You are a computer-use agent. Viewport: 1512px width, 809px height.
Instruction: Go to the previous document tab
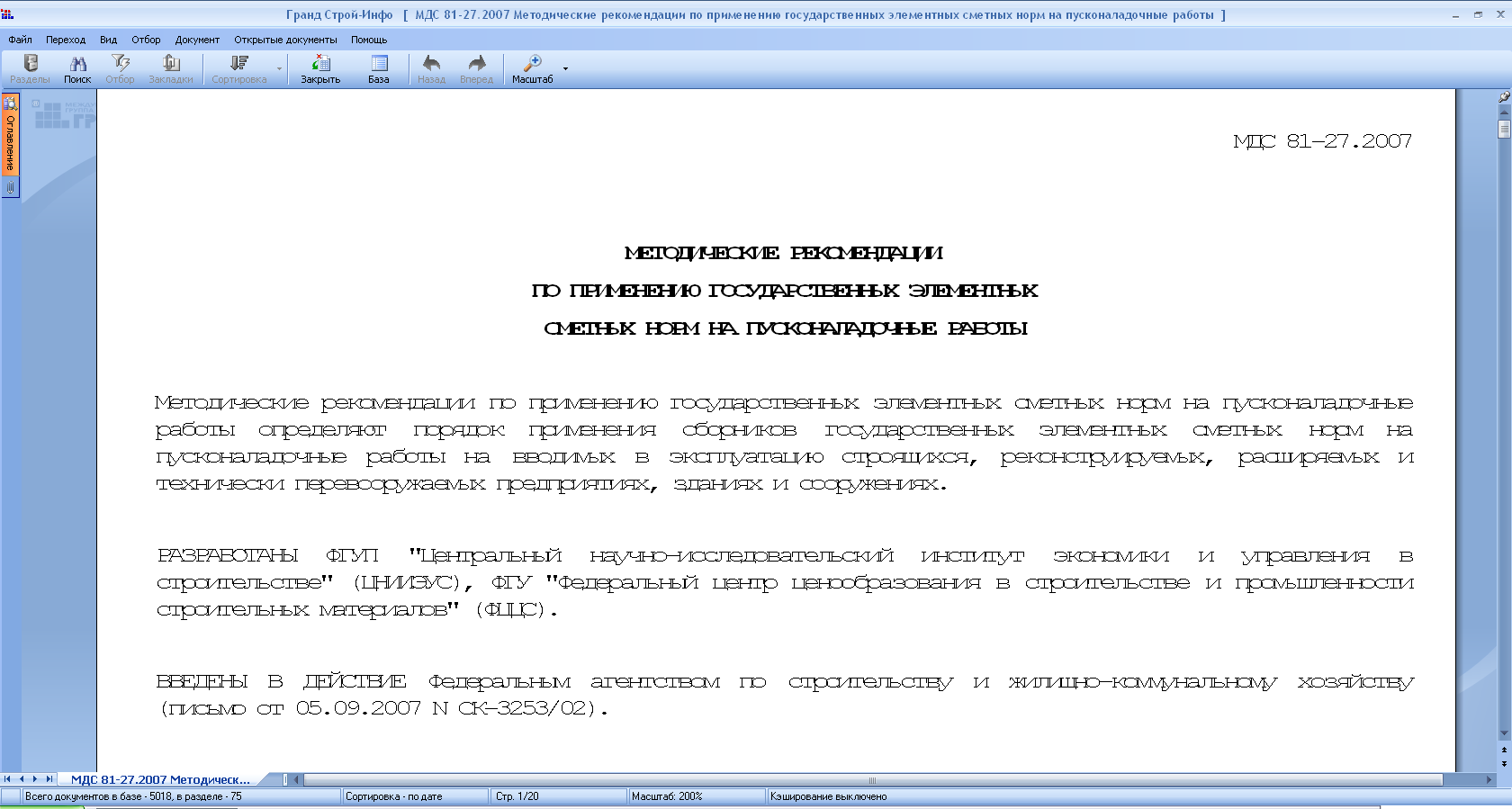click(x=22, y=779)
